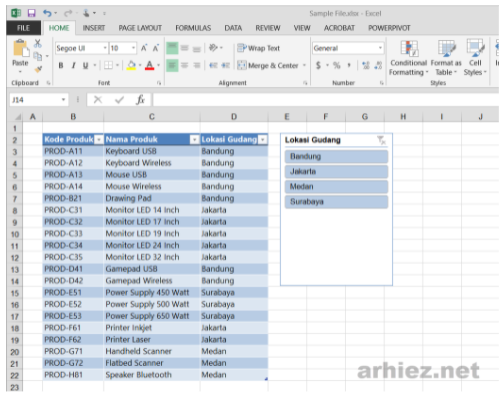Screen dimensions: 503x397
Task: Click the Select All corner triangle
Action: (18, 117)
